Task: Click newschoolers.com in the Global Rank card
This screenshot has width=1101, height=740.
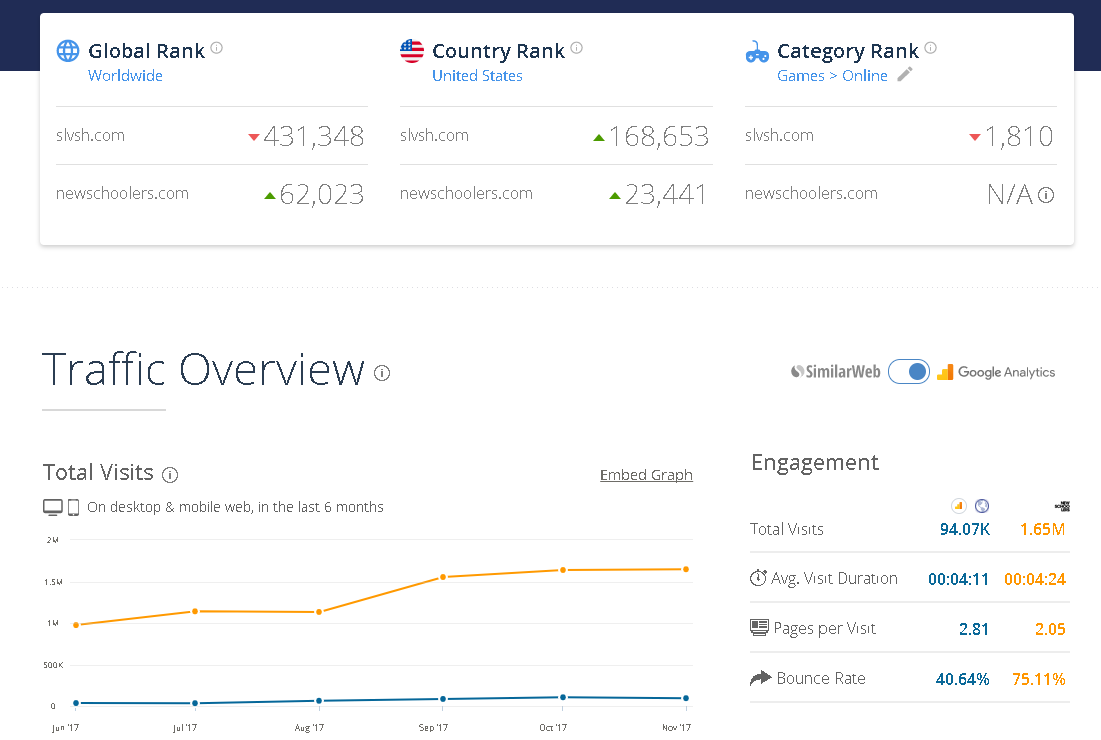Action: [122, 194]
